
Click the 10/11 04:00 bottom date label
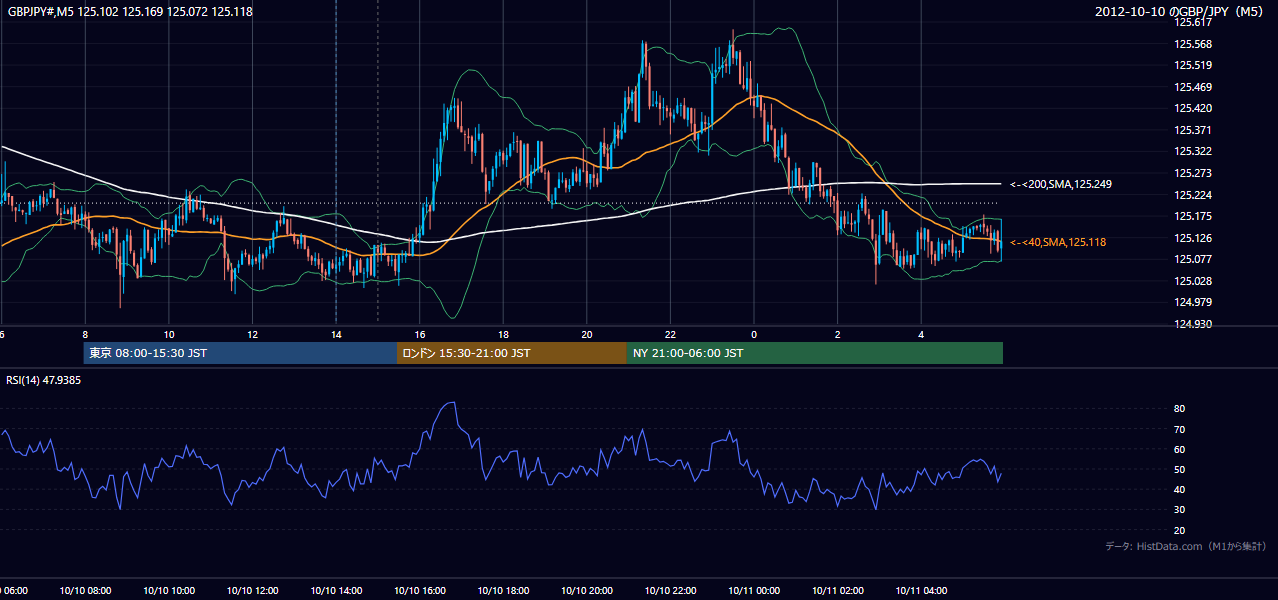921,591
